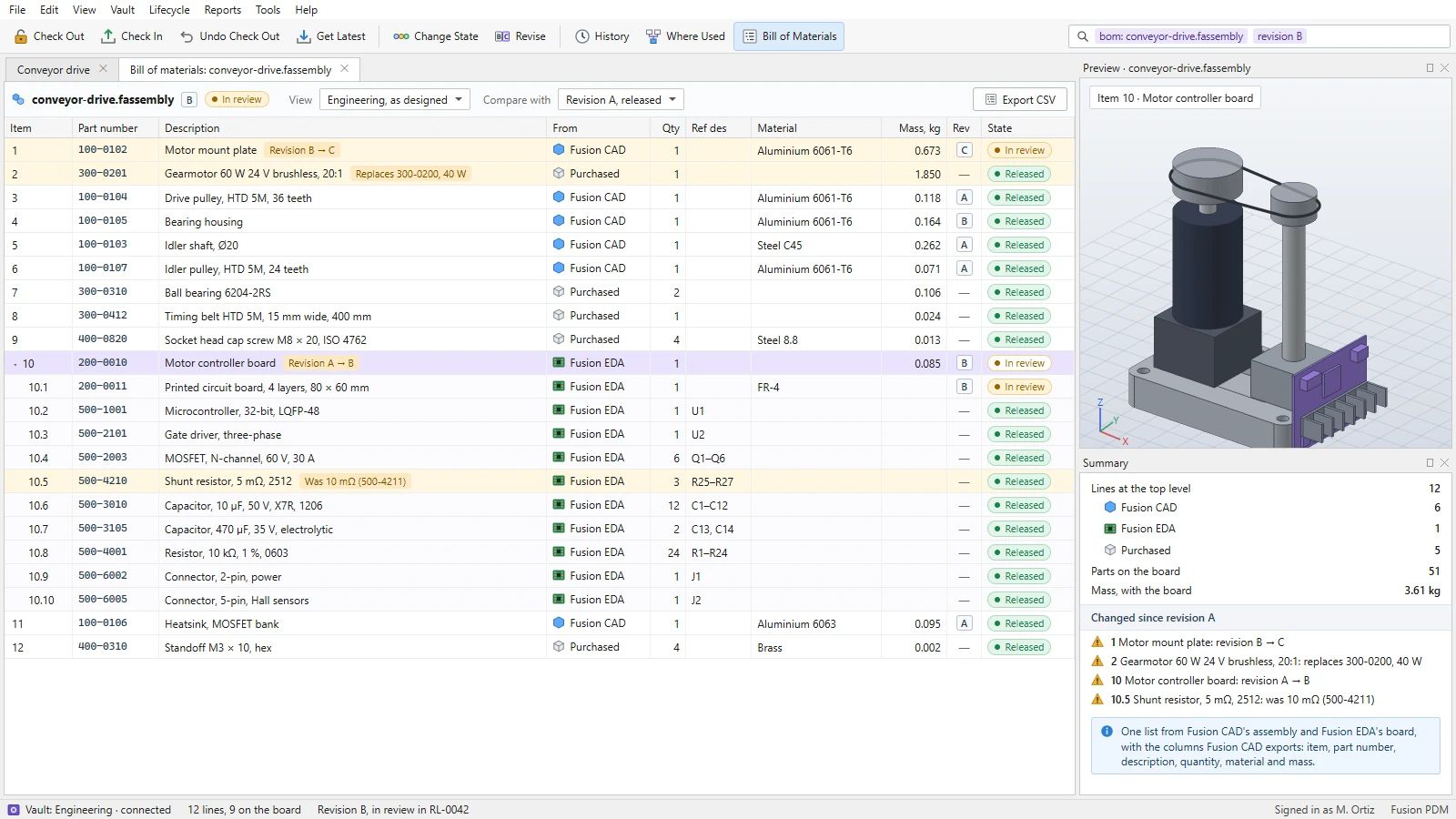
Task: Click the Get Latest download icon
Action: 304,36
